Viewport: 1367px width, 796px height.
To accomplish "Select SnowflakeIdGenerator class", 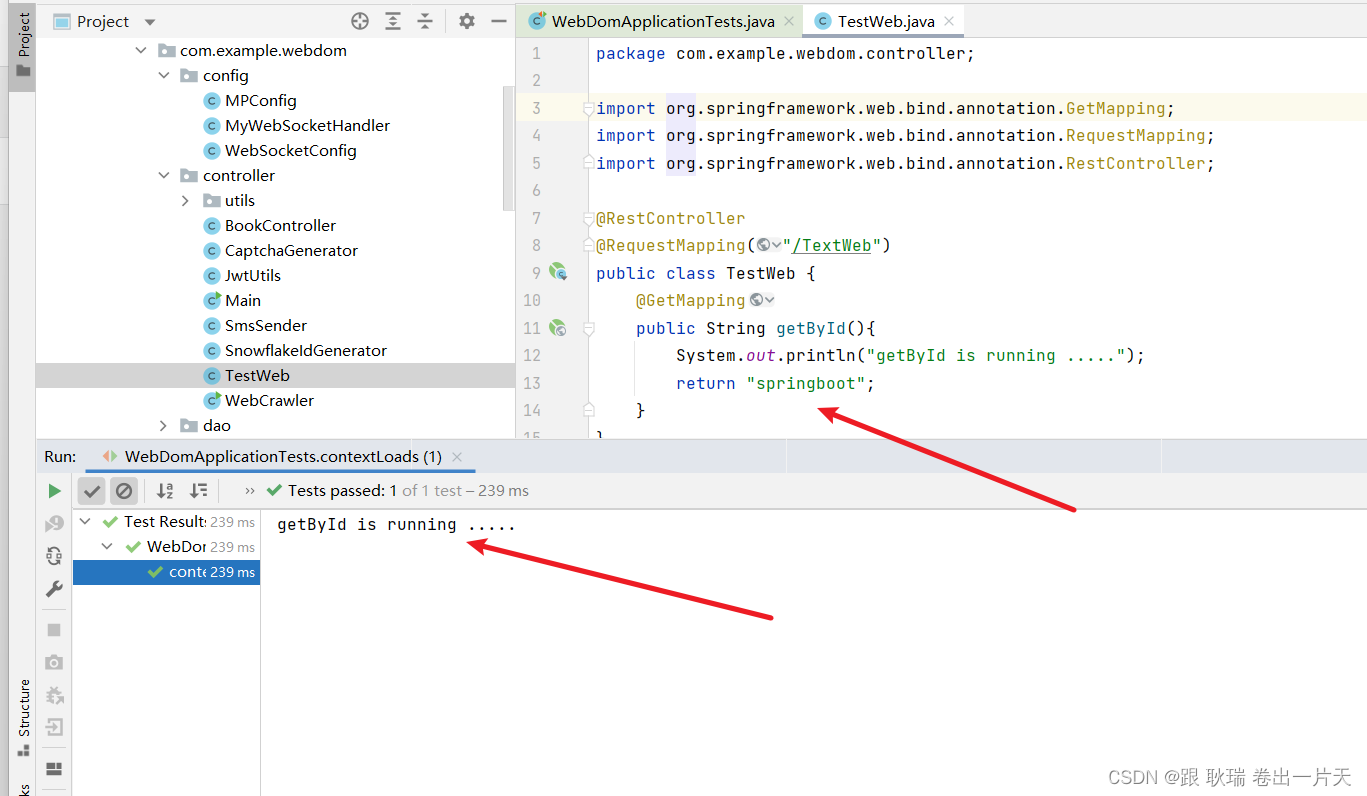I will coord(305,350).
